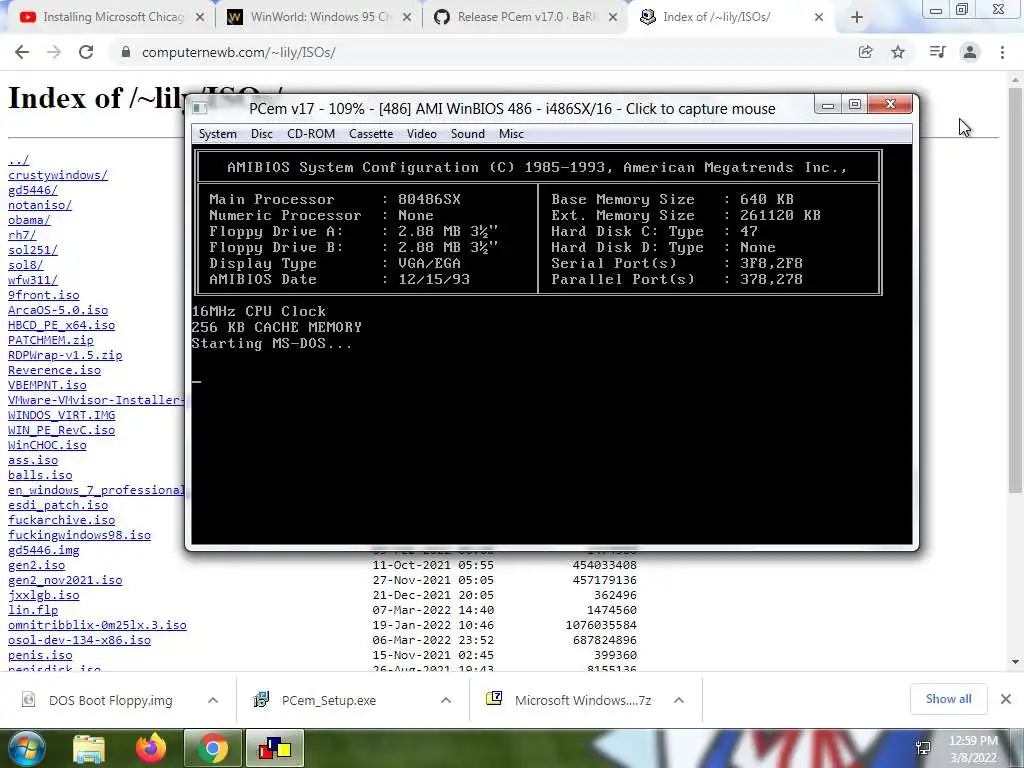Close the downloads bar
This screenshot has height=768, width=1024.
(x=1006, y=699)
